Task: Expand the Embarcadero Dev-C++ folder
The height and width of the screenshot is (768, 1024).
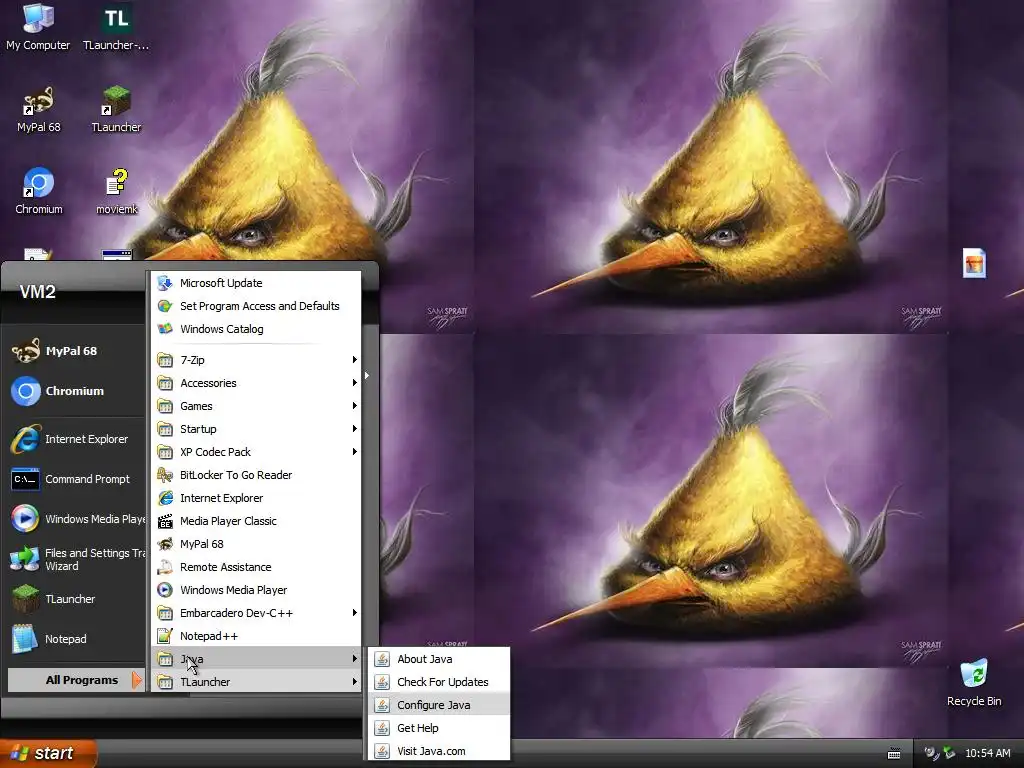Action: (x=256, y=613)
